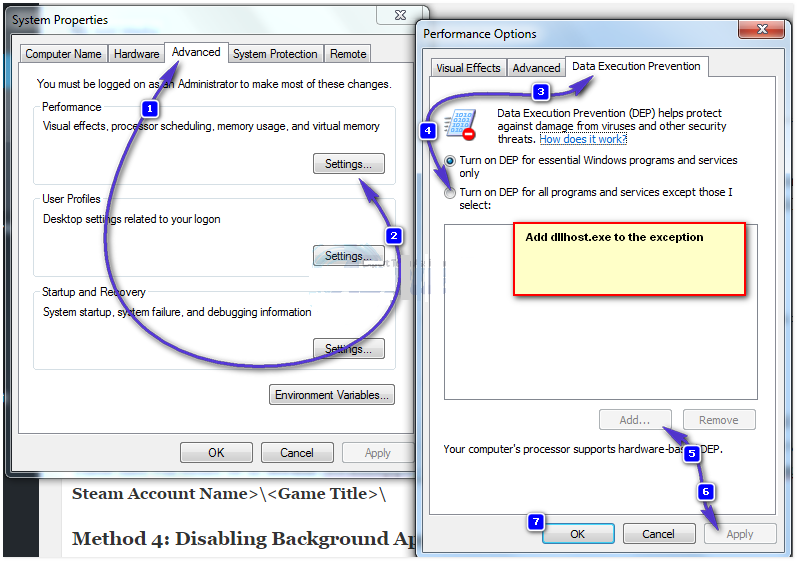Open the Remote tab

pos(348,54)
